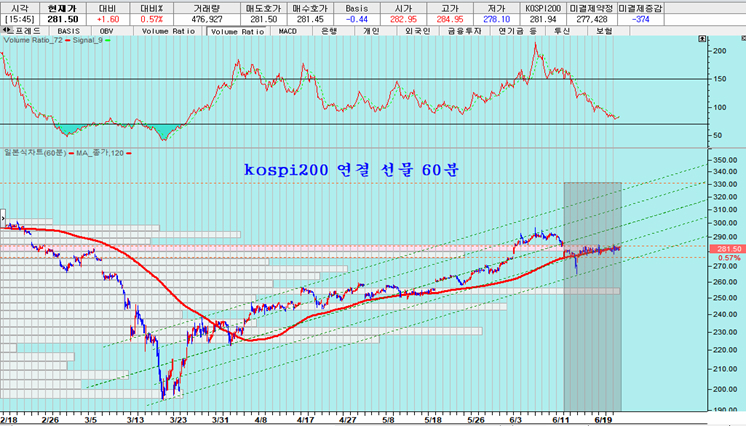Image resolution: width=746 pixels, height=426 pixels.
Task: Select the active second Volume Ratio tab
Action: tap(238, 31)
